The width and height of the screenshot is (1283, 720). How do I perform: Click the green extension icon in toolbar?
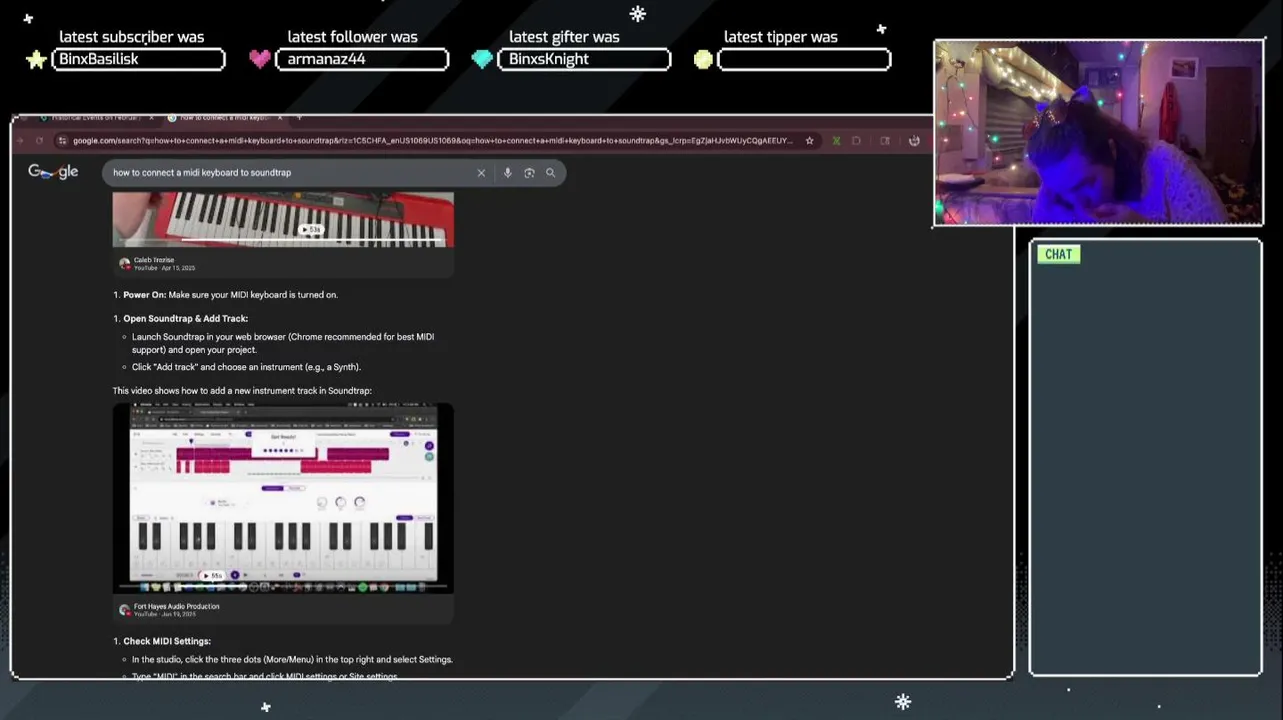[836, 141]
